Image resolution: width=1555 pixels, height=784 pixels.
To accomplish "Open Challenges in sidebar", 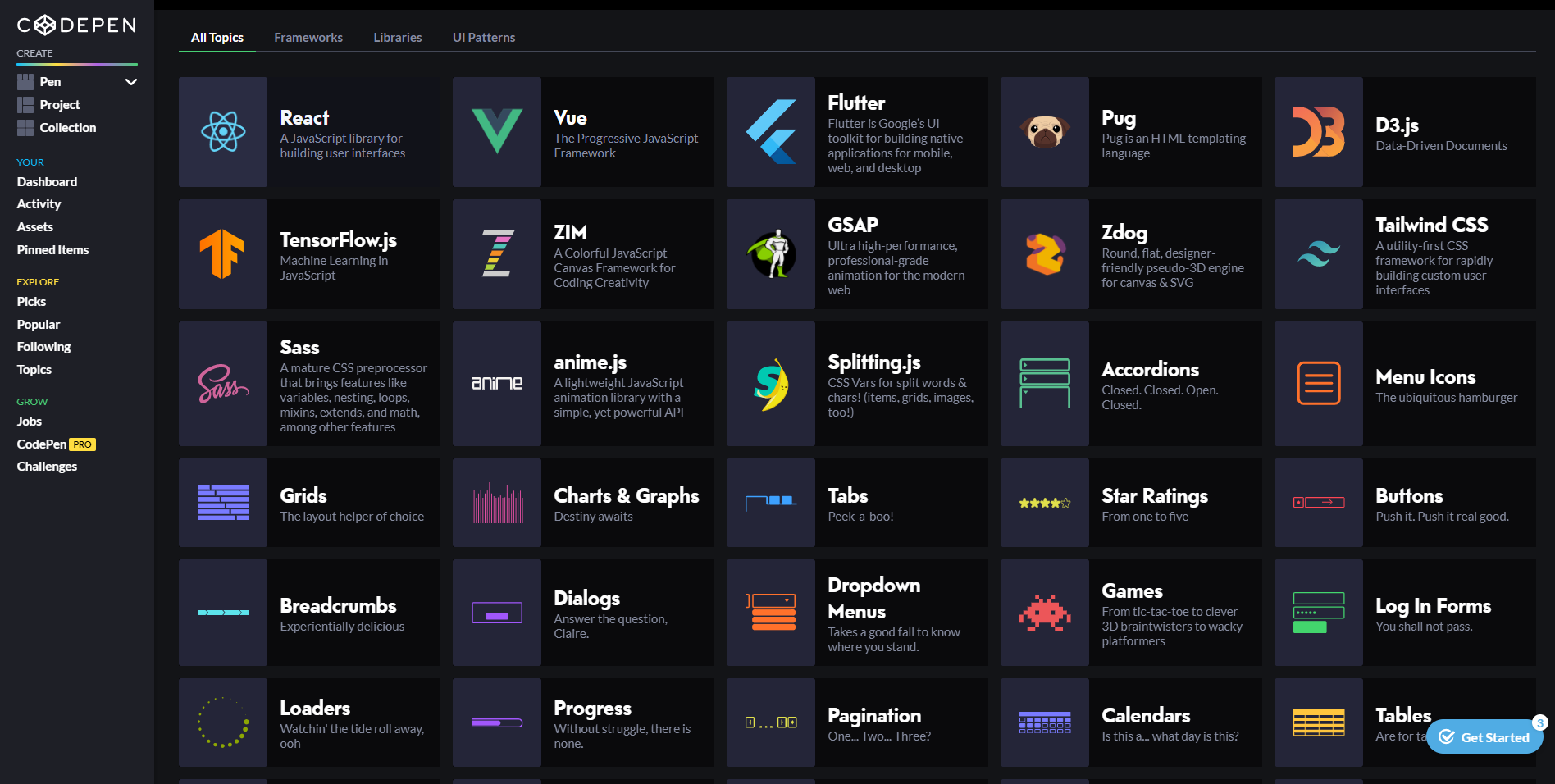I will [47, 467].
